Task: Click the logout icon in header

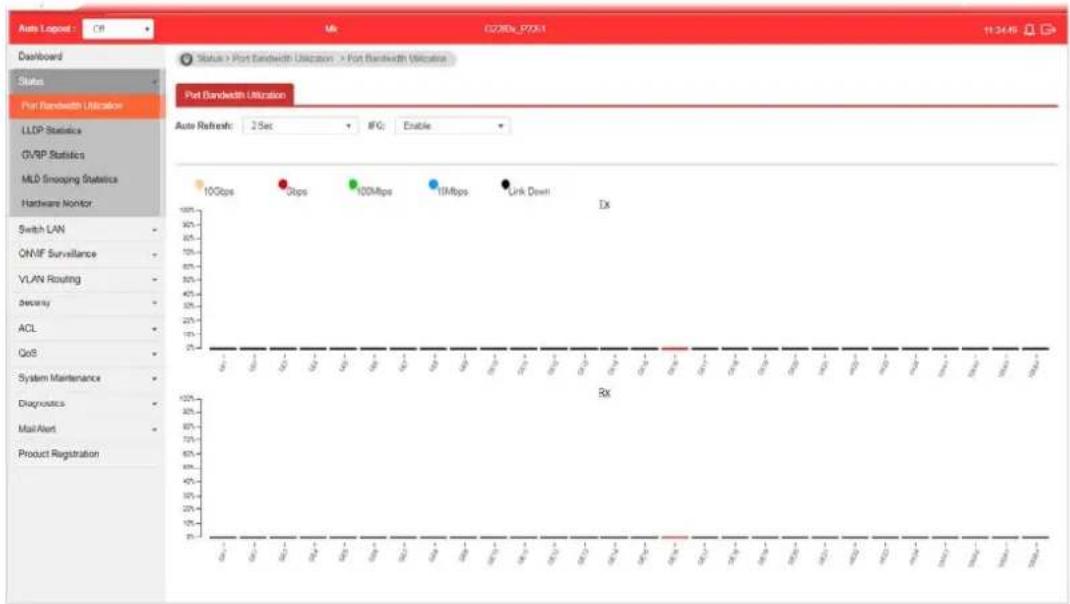Action: pos(1048,30)
